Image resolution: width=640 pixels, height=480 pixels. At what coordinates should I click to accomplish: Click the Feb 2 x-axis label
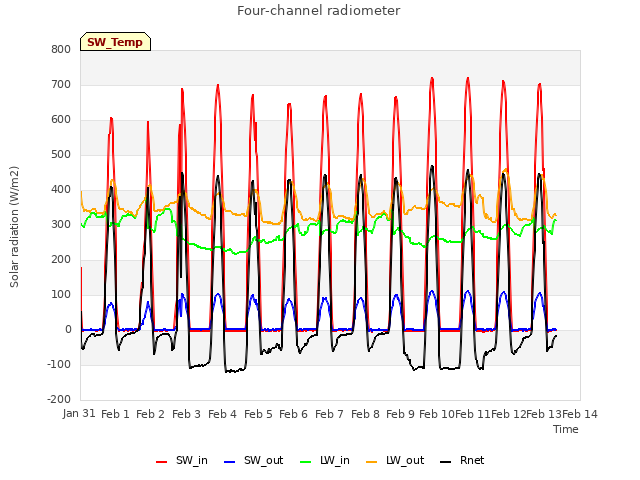click(150, 414)
